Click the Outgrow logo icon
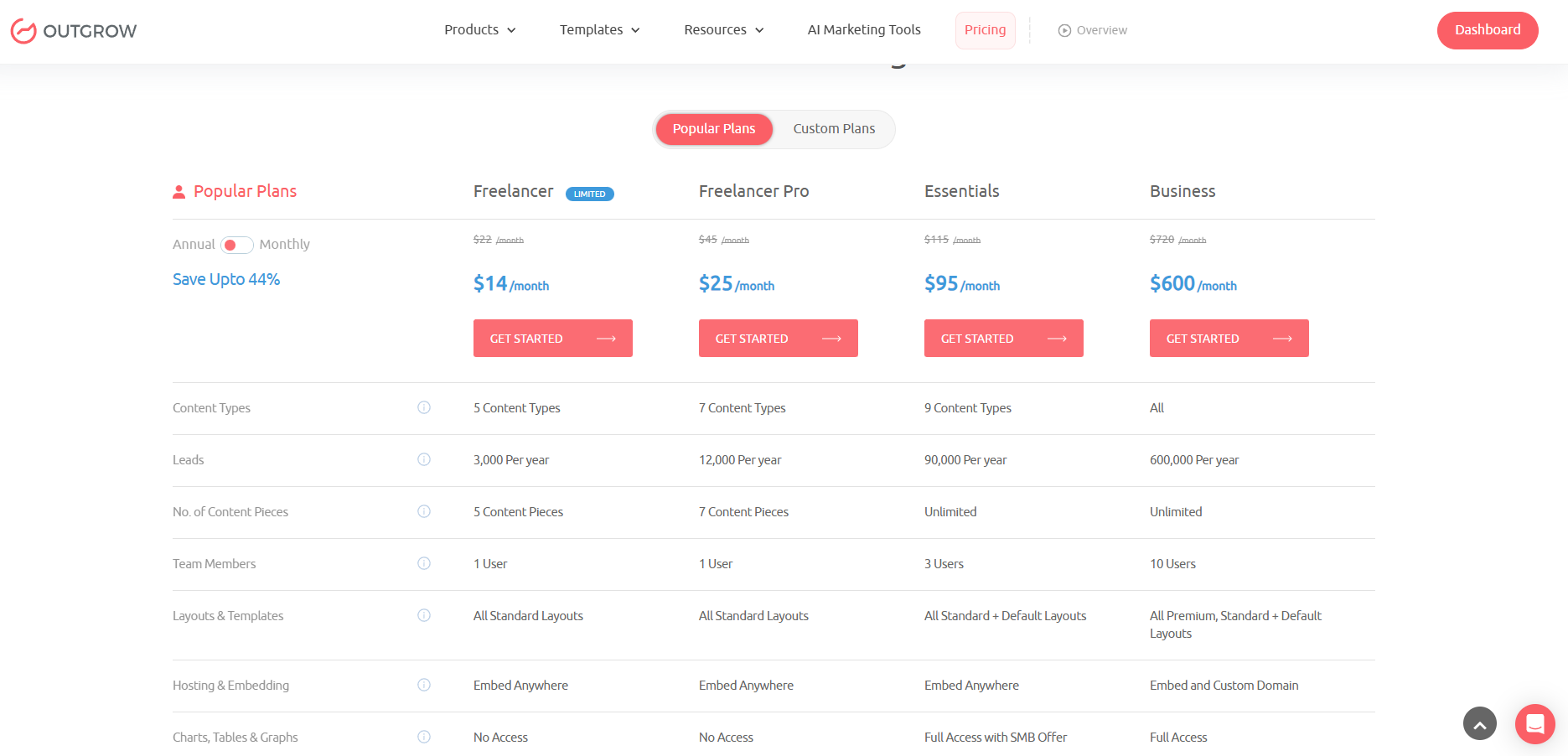This screenshot has width=1568, height=756. pyautogui.click(x=23, y=31)
